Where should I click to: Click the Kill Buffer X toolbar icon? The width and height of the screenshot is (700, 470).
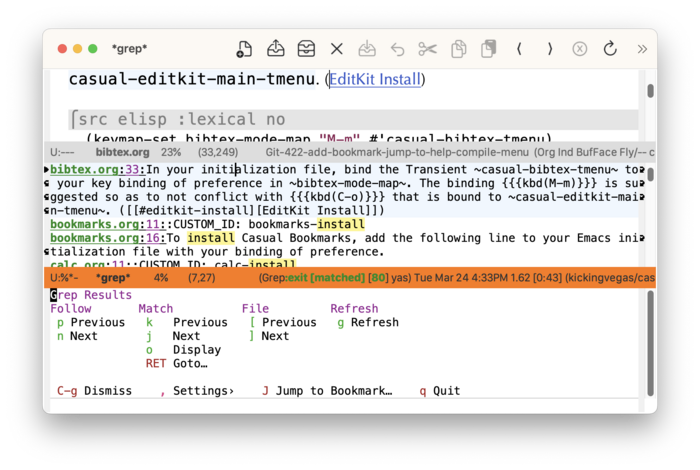(x=337, y=49)
